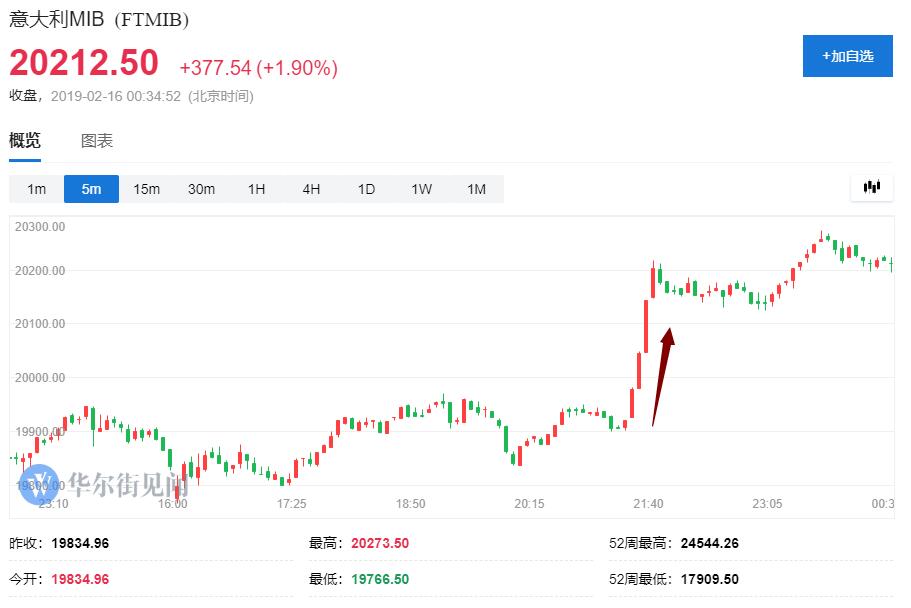Viewport: 911px width, 608px height.
Task: Click the 21:40 time axis label
Action: pyautogui.click(x=648, y=504)
